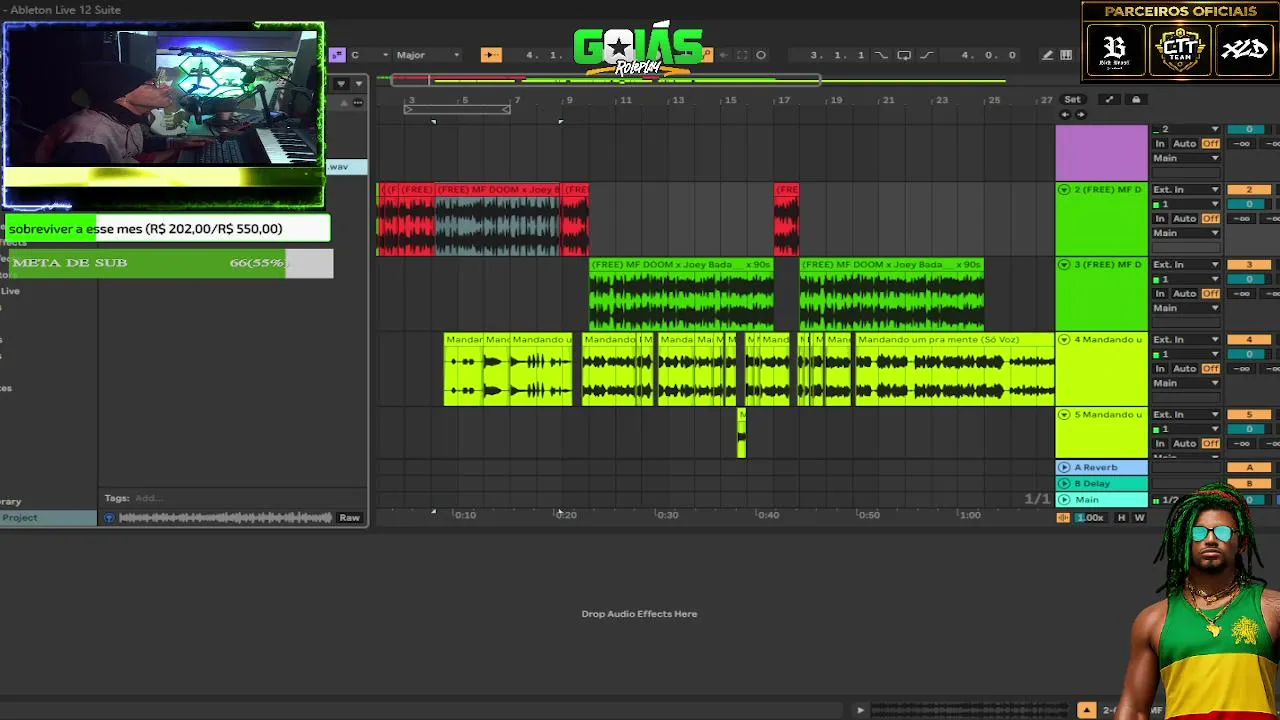Click the orange triangle at bottom right
1280x720 pixels.
[x=1087, y=711]
